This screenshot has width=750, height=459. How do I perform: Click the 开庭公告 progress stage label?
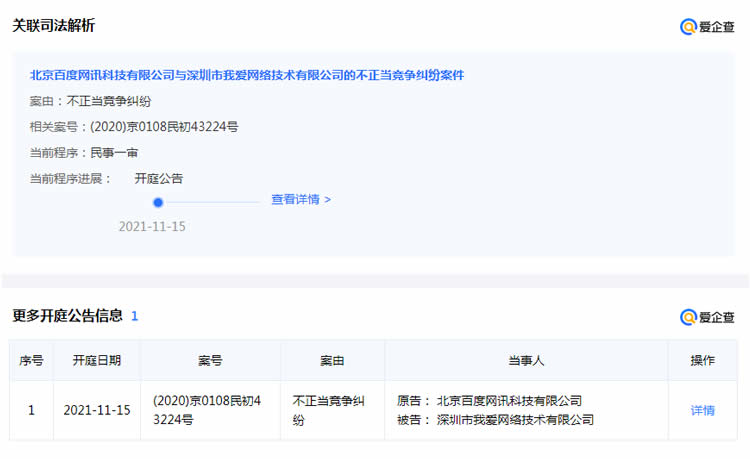159,179
